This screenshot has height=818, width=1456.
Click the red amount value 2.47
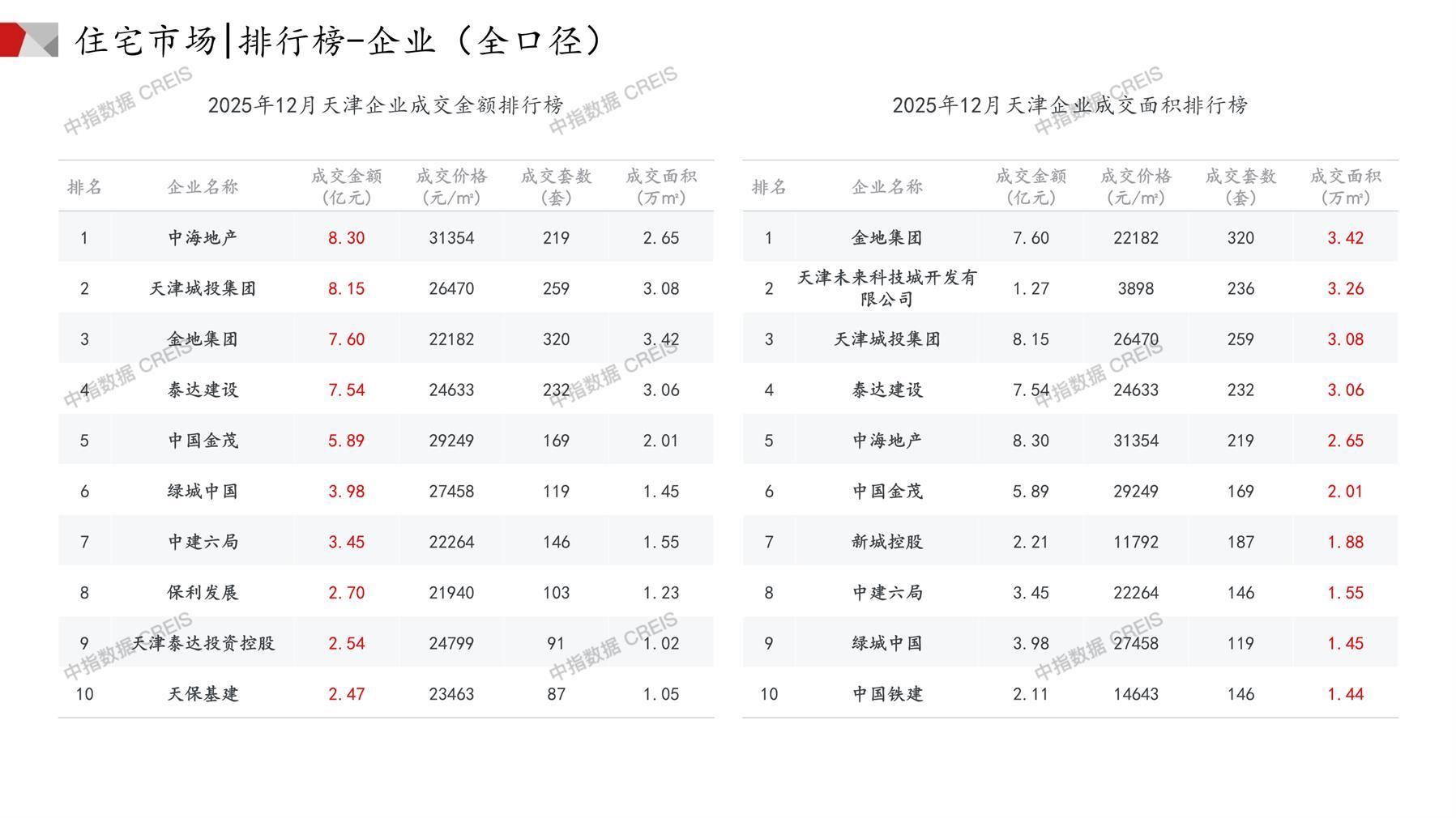[346, 694]
